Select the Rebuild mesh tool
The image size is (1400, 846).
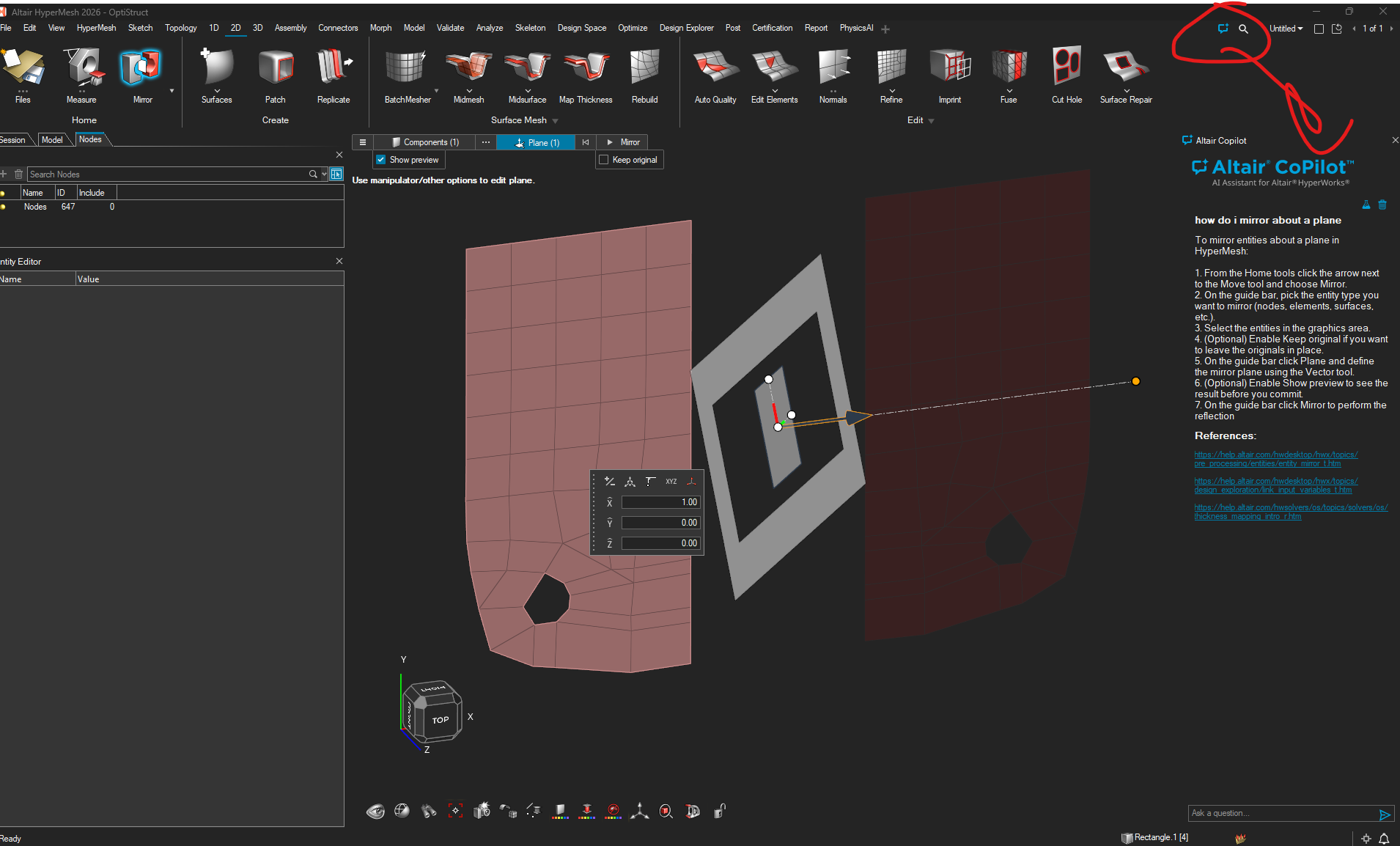point(644,76)
